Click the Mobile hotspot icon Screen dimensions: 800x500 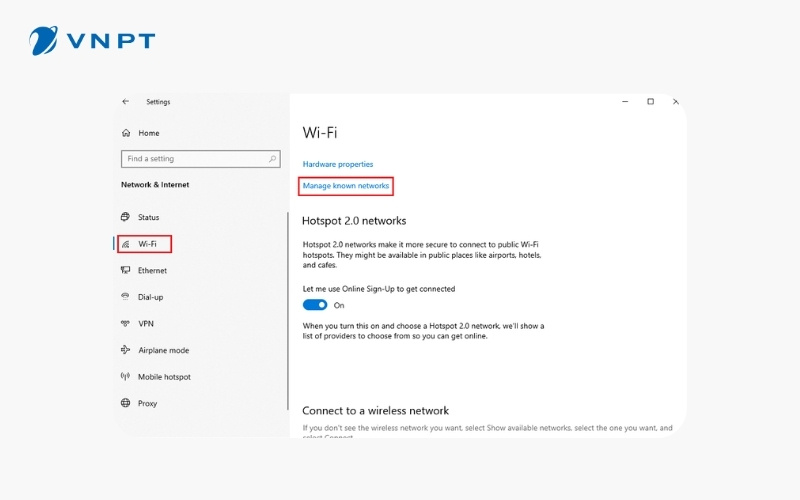click(x=125, y=377)
